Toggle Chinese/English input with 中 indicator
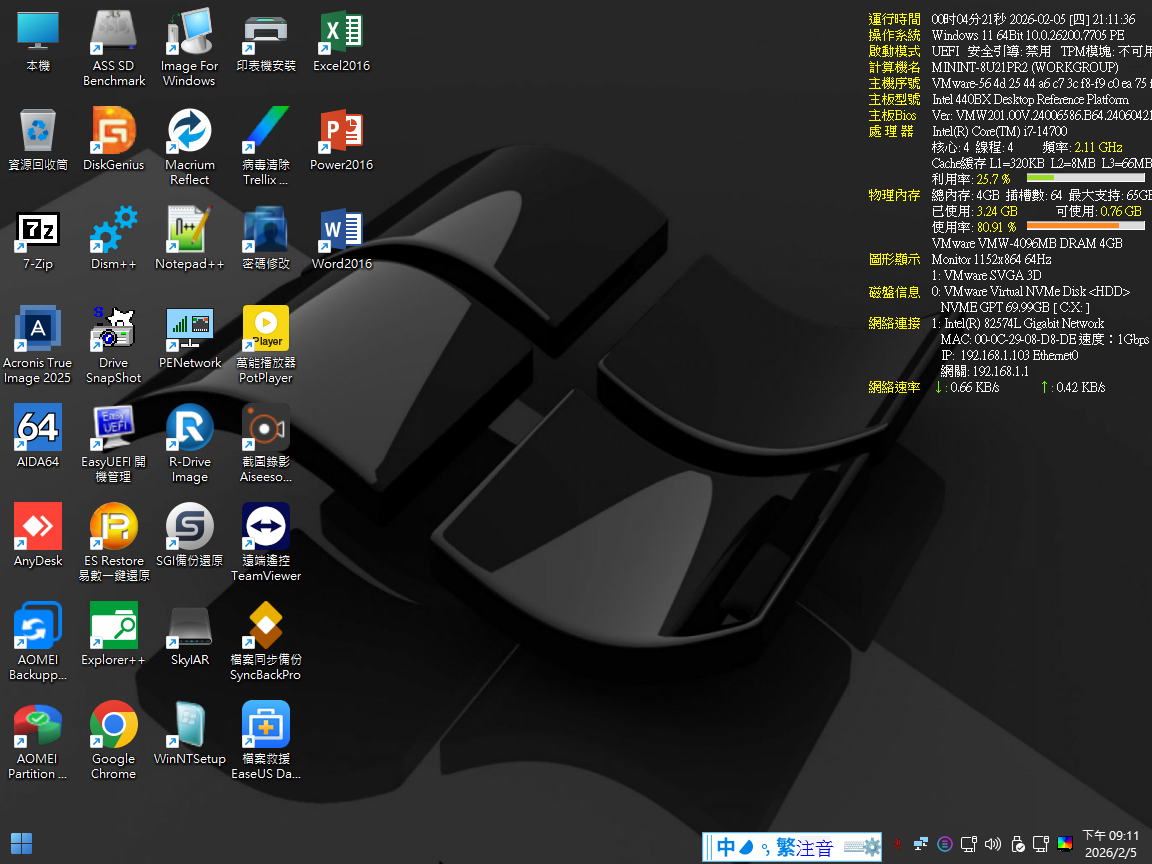 click(x=725, y=847)
